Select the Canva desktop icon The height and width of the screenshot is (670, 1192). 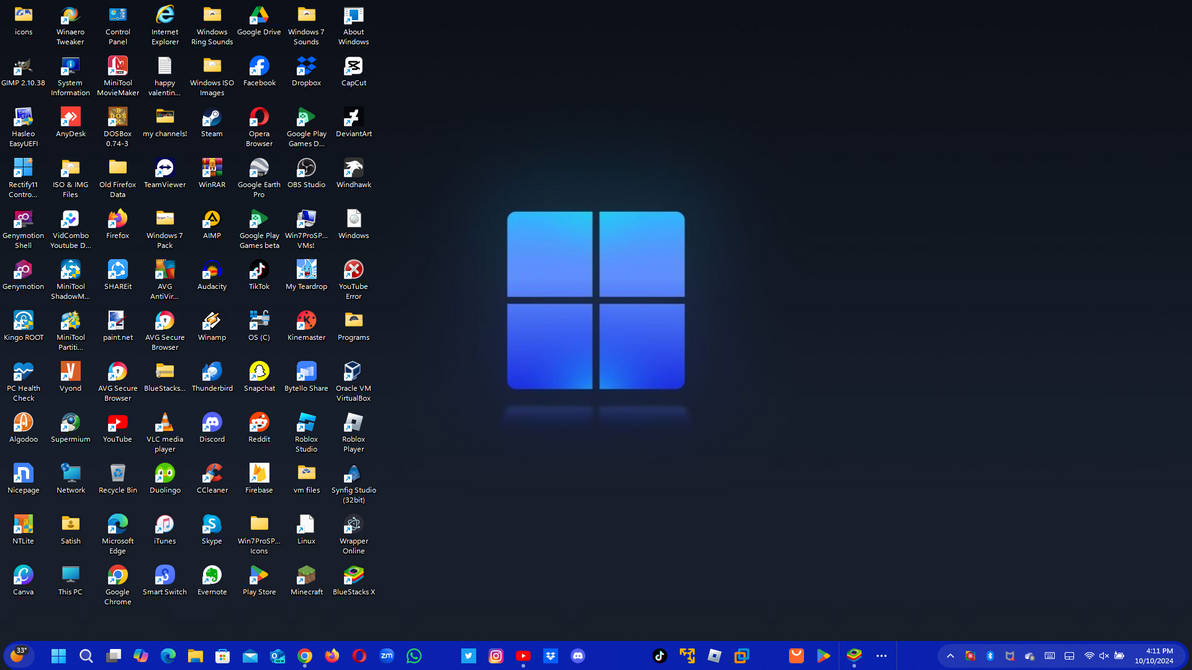coord(23,581)
